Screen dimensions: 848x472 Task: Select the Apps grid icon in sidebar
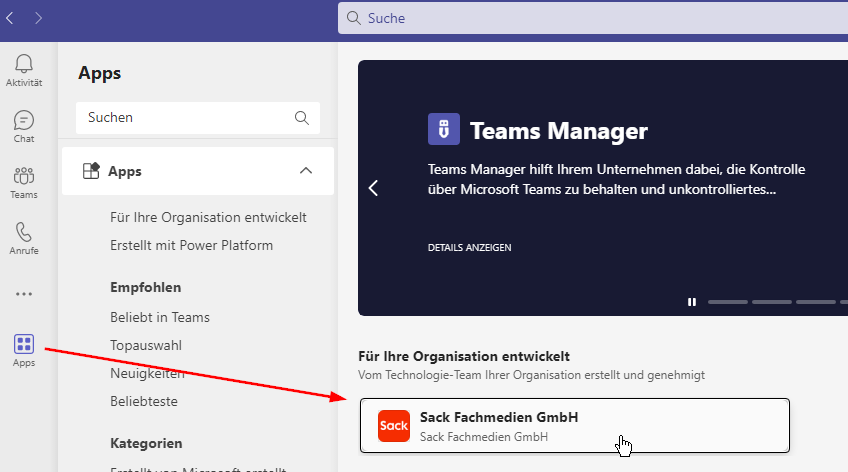[x=24, y=345]
